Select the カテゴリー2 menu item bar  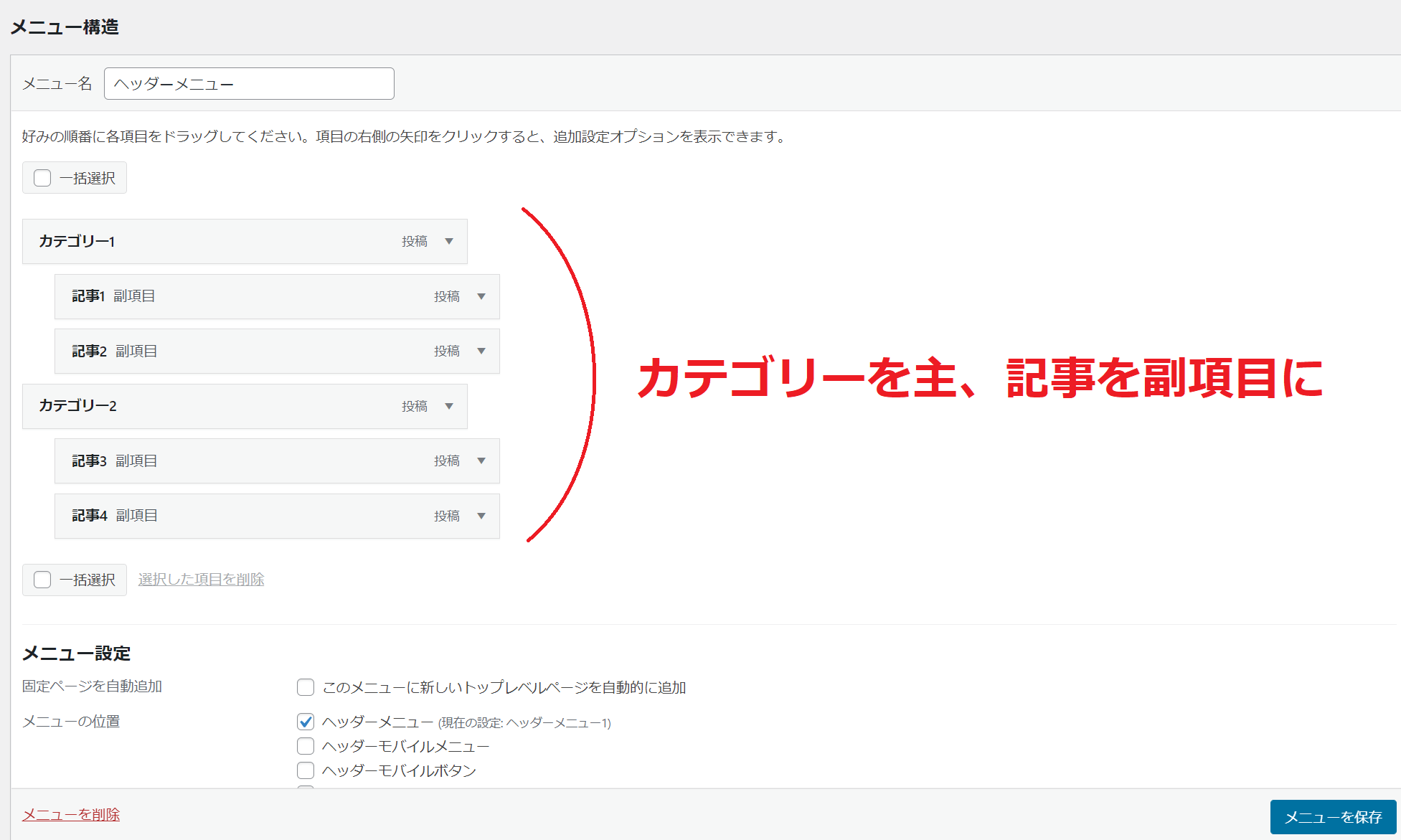245,406
